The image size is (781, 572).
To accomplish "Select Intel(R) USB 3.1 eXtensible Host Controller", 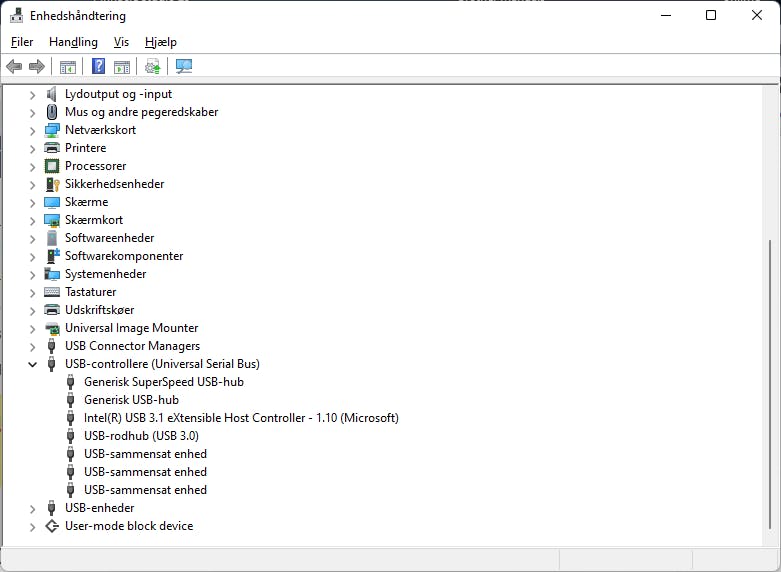I will pyautogui.click(x=241, y=418).
